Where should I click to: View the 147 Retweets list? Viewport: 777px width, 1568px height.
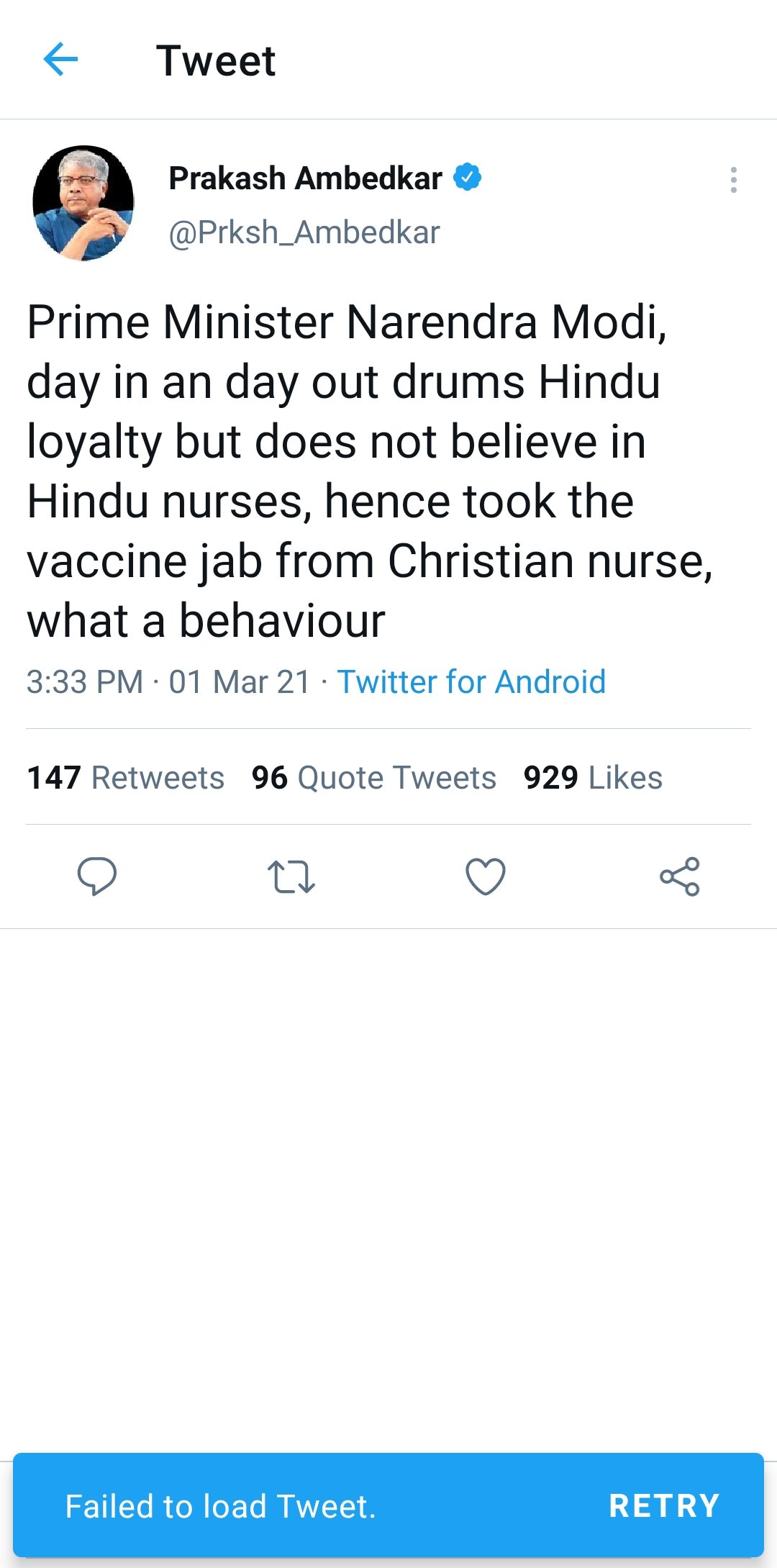(x=125, y=777)
